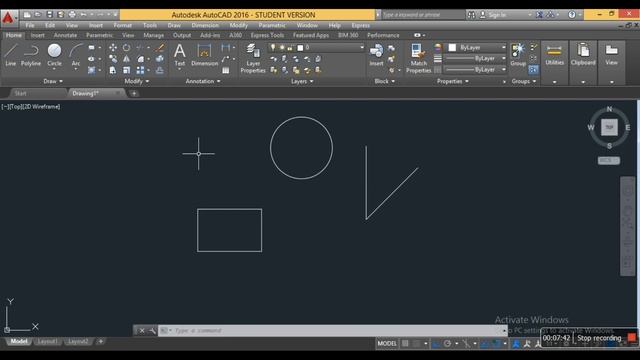Expand the Properties panel

[x=453, y=81]
